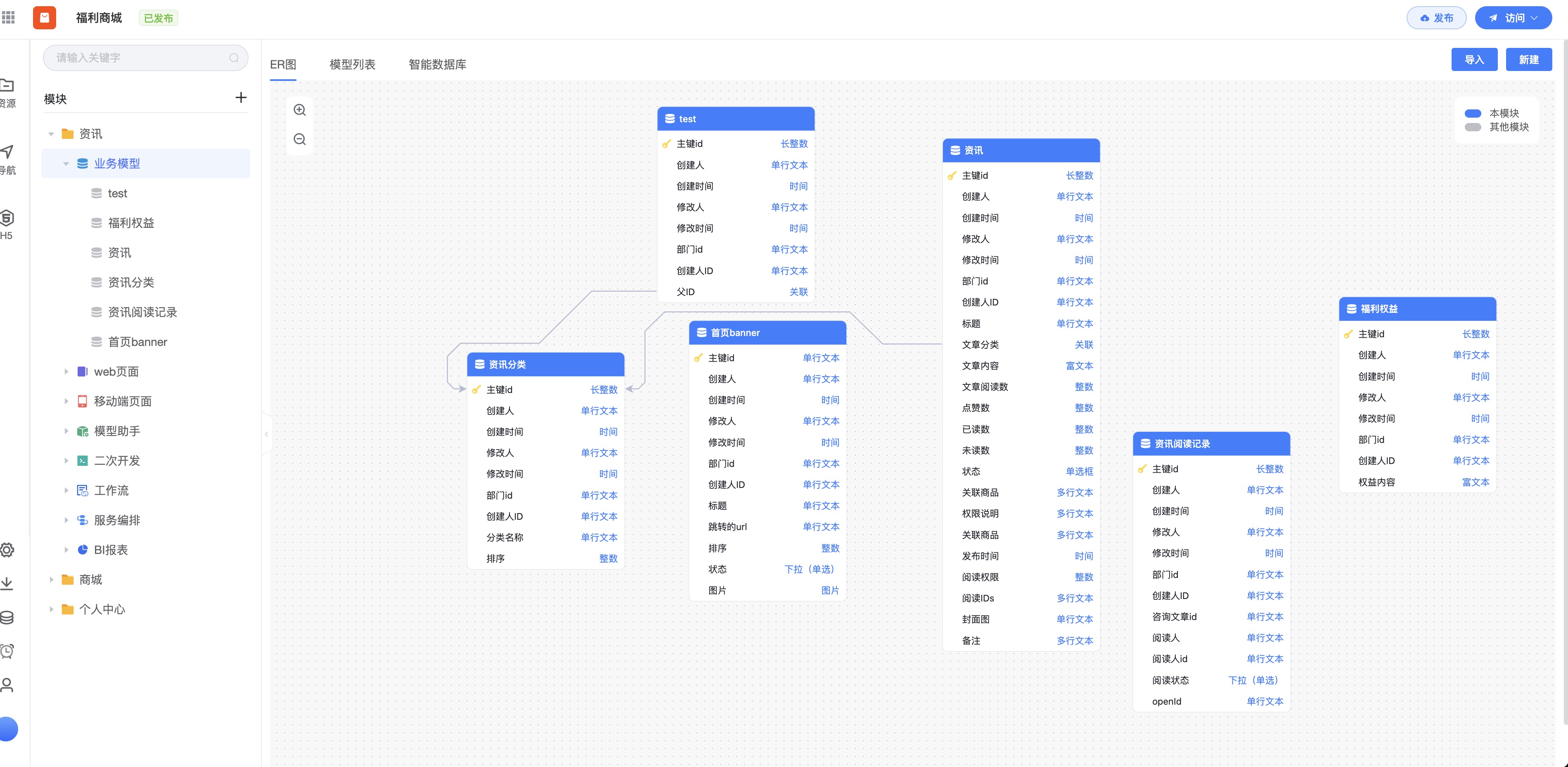Screen dimensions: 1568x767
Task: Click database icon on test entity header
Action: pyautogui.click(x=670, y=119)
